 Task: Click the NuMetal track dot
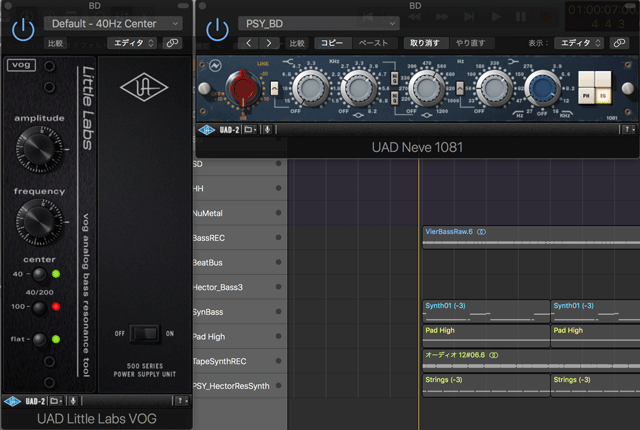(x=278, y=213)
